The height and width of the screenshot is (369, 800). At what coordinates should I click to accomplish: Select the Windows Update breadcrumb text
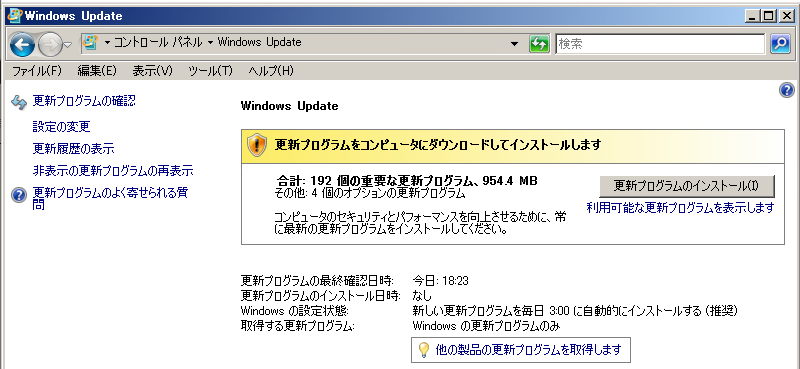click(x=259, y=42)
